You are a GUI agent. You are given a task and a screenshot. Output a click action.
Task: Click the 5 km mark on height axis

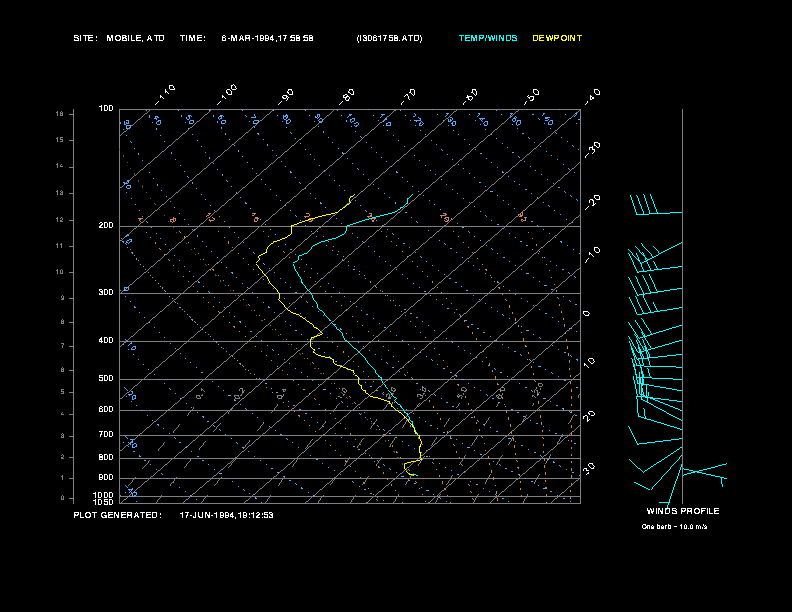pos(63,392)
